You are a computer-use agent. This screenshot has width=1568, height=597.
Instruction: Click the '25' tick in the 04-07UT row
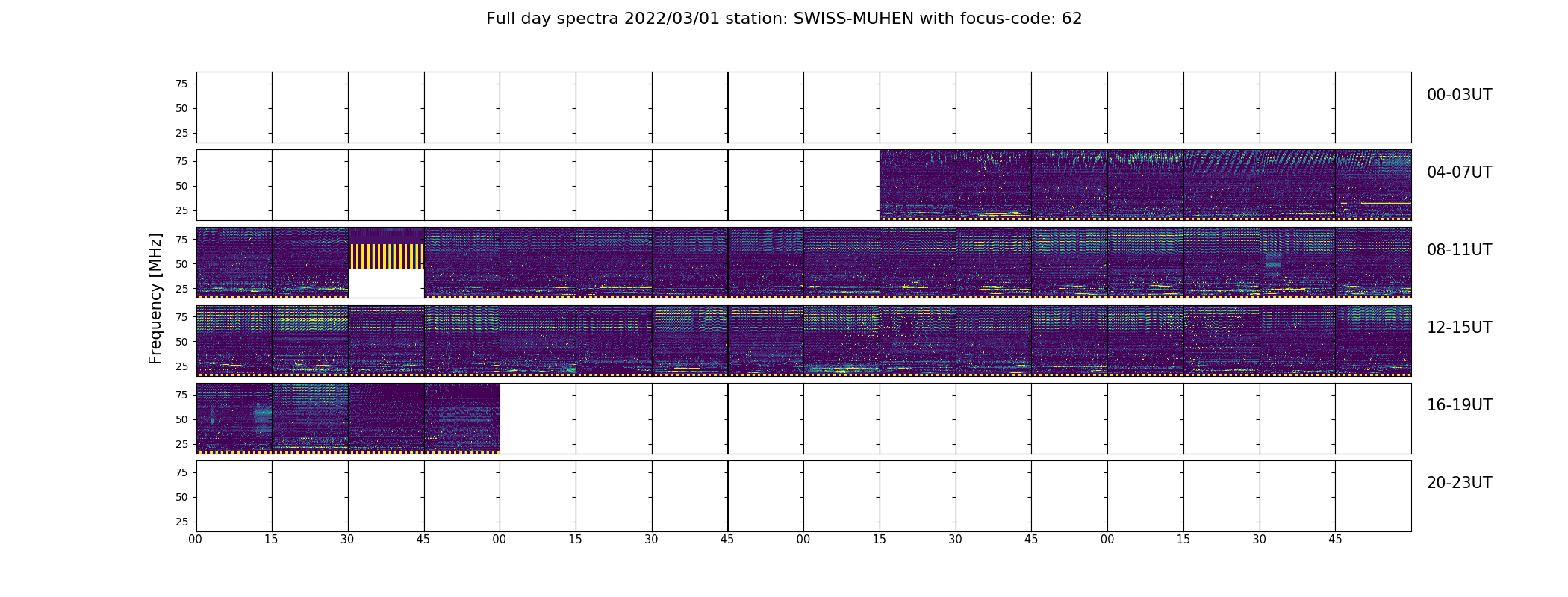click(181, 210)
